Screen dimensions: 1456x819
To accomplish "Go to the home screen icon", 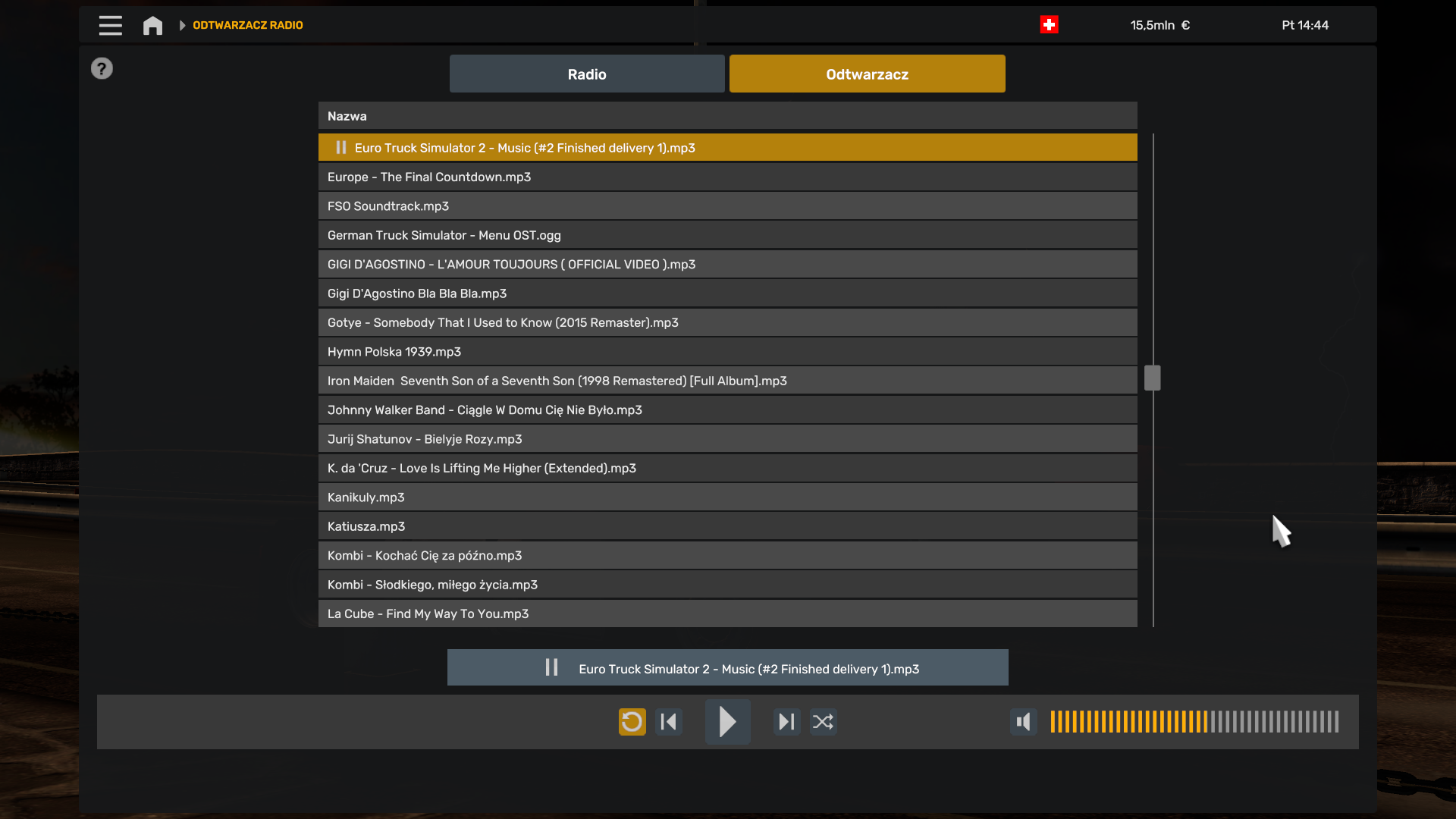I will [x=152, y=25].
